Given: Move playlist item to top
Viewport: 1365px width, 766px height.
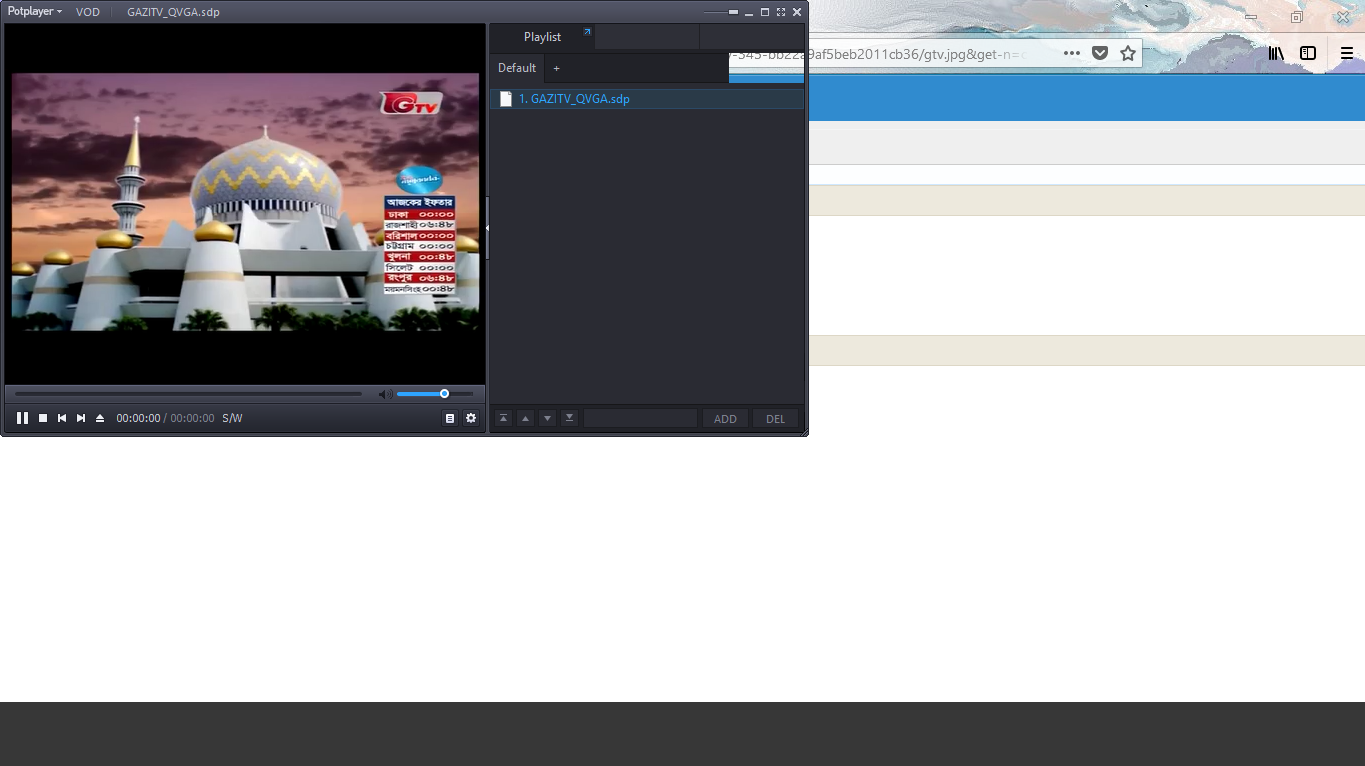Looking at the screenshot, I should pos(503,418).
